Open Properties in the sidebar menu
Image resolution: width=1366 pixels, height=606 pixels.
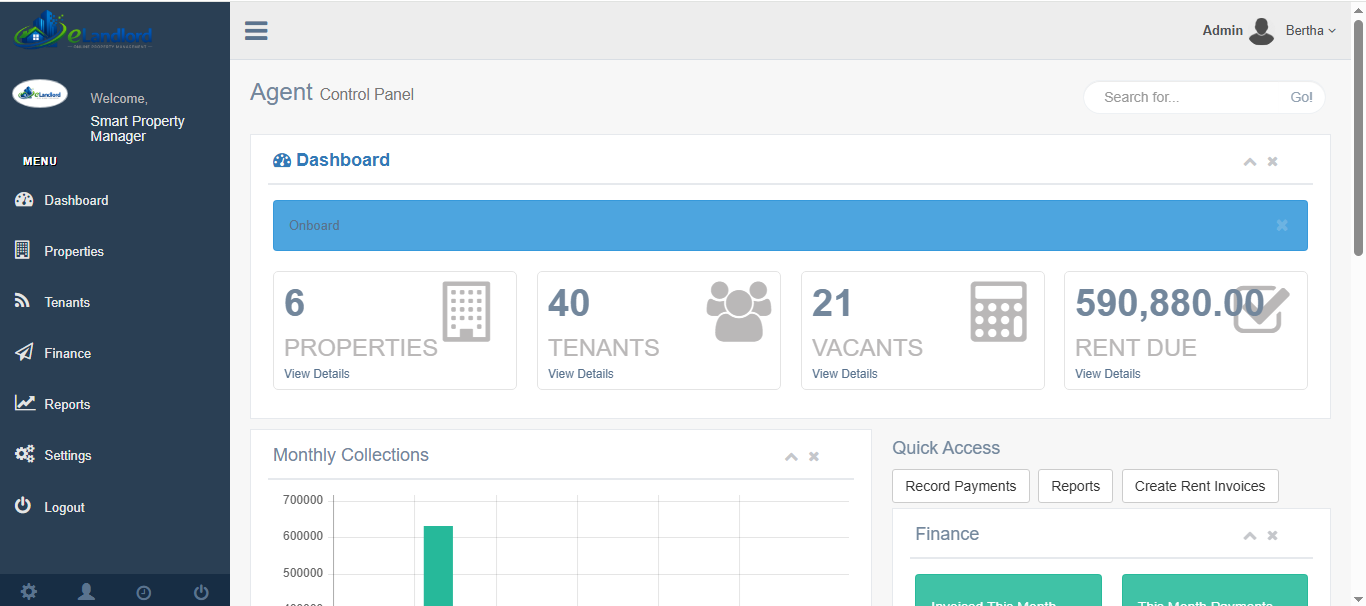pos(73,251)
